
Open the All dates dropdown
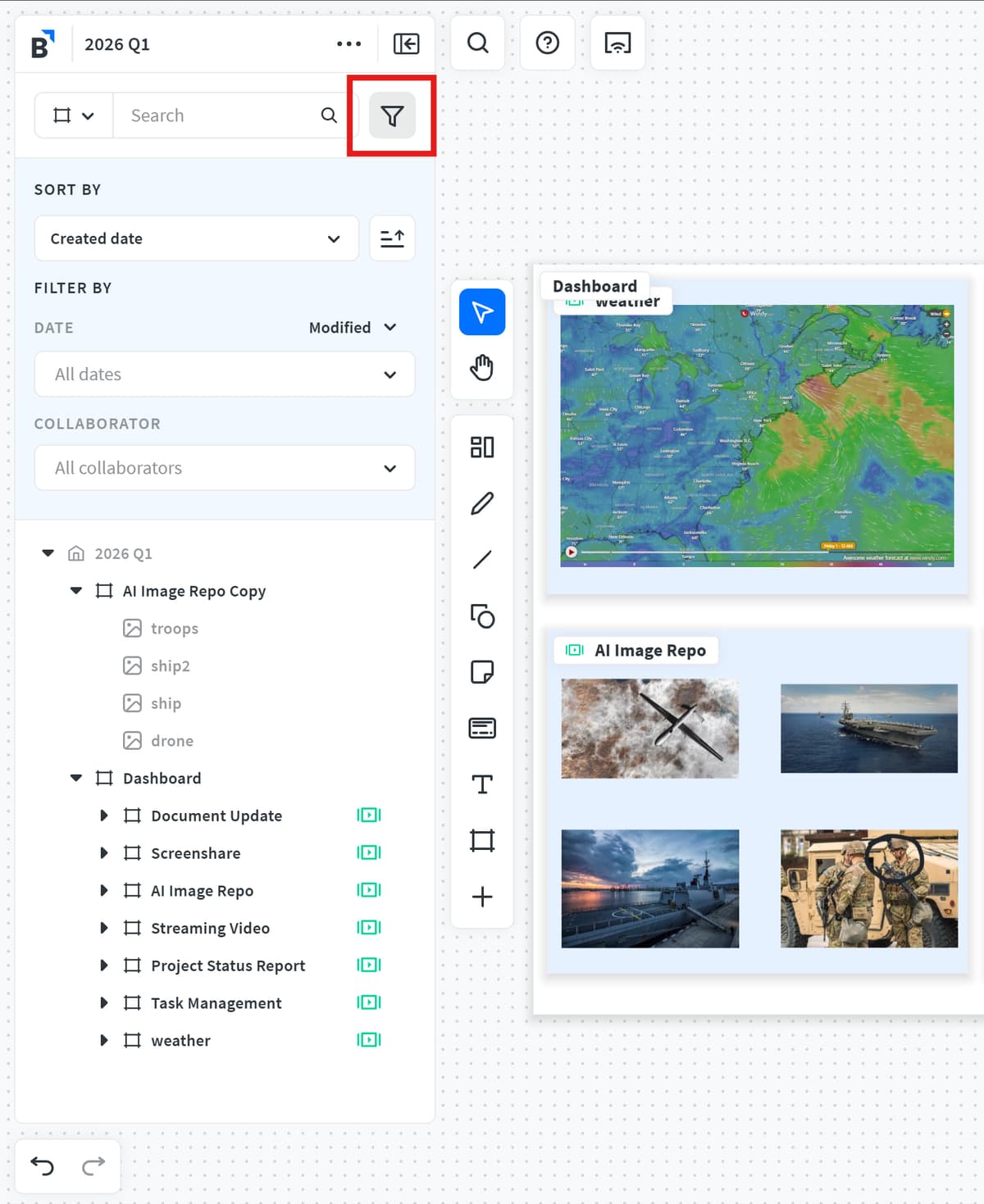point(225,375)
